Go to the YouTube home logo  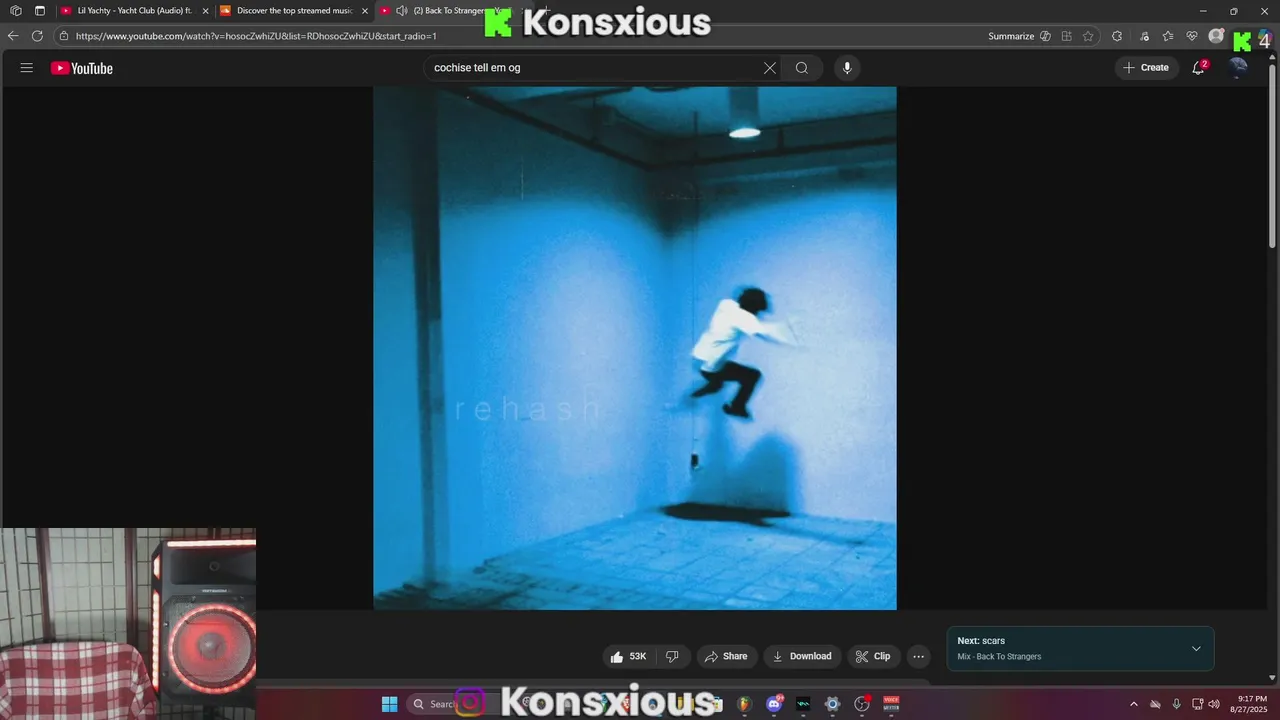(x=82, y=68)
